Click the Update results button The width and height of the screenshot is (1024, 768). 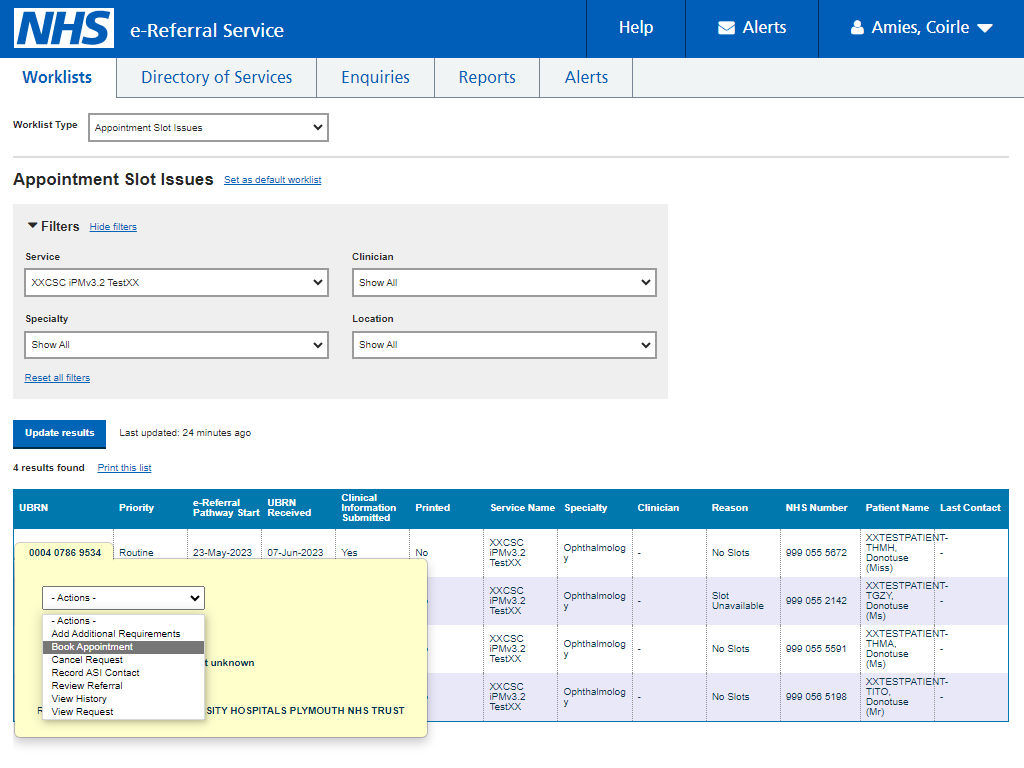click(x=59, y=433)
